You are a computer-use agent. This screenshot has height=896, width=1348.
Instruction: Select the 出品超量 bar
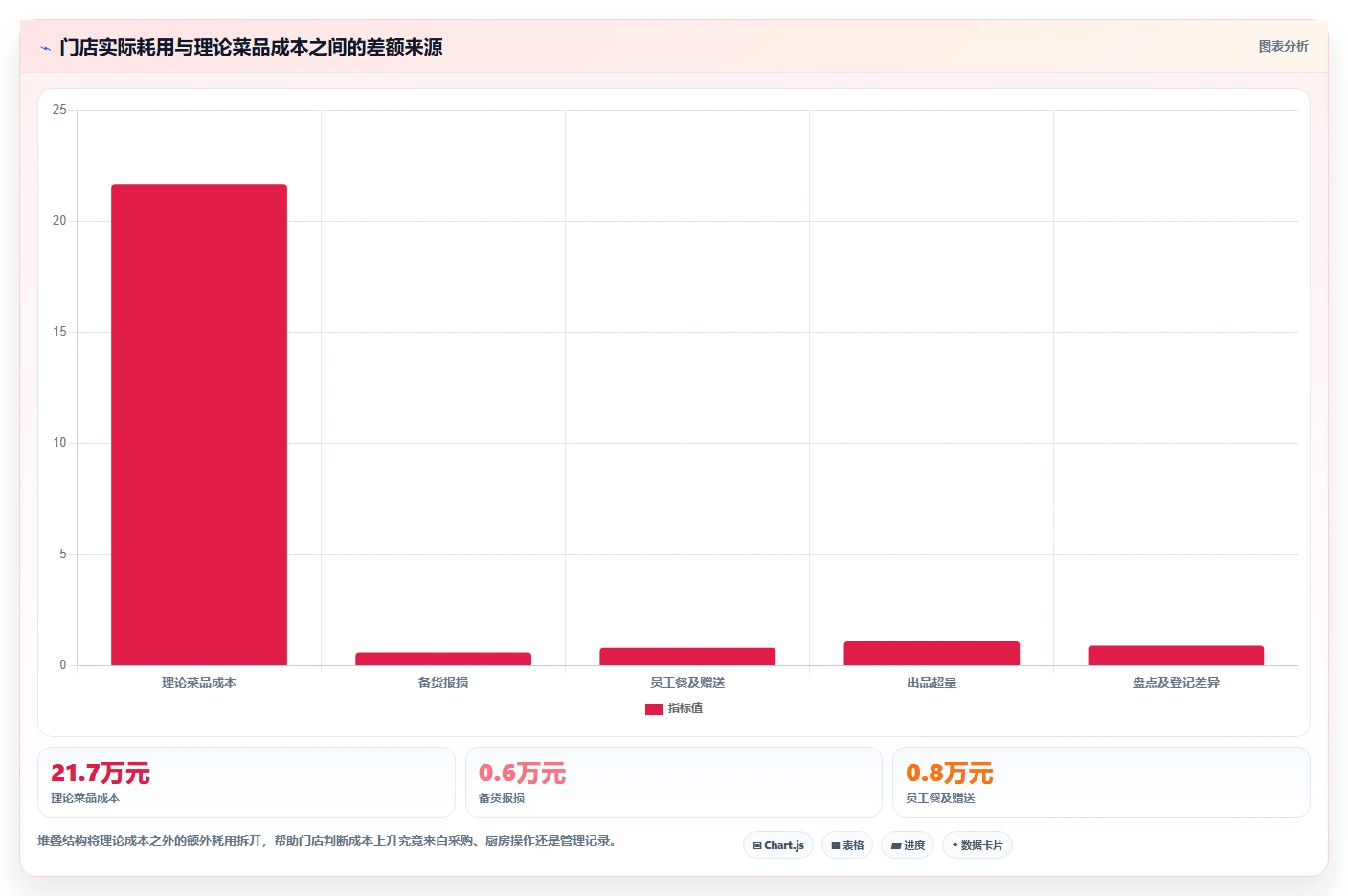point(932,653)
